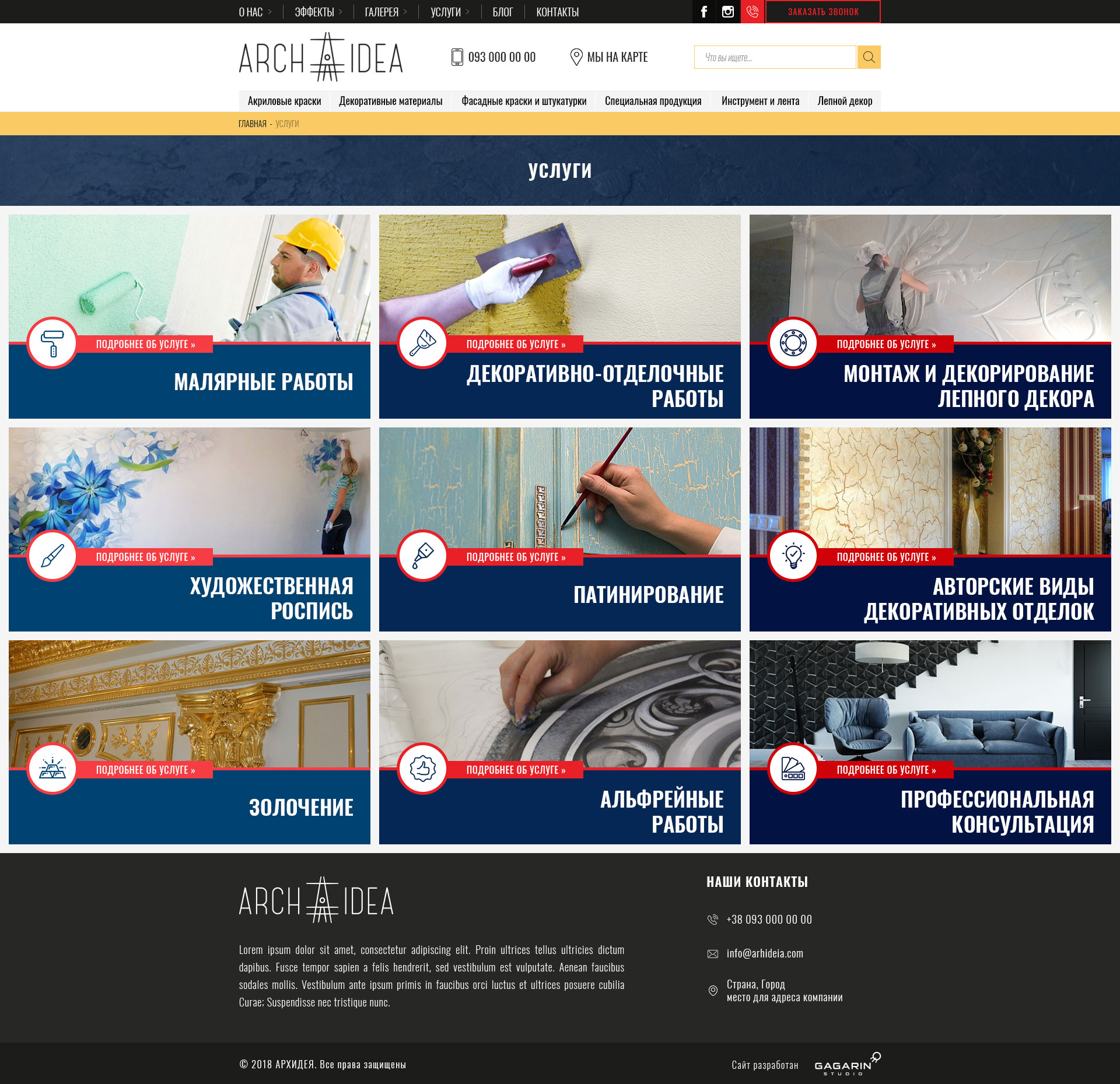Click the footer envelope email icon

tap(712, 954)
